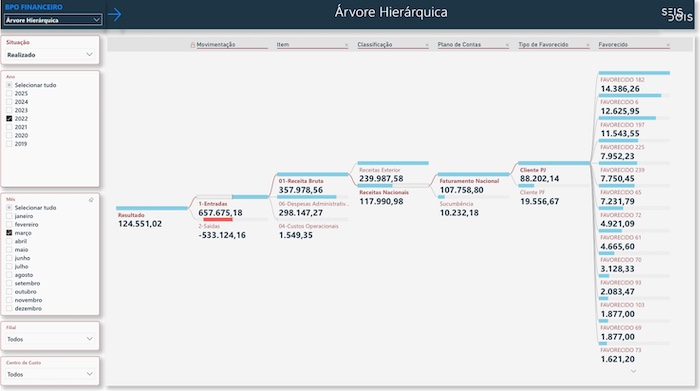Remove the Plano de Contas level X
Screen dimensions: 700x391
[x=507, y=45]
